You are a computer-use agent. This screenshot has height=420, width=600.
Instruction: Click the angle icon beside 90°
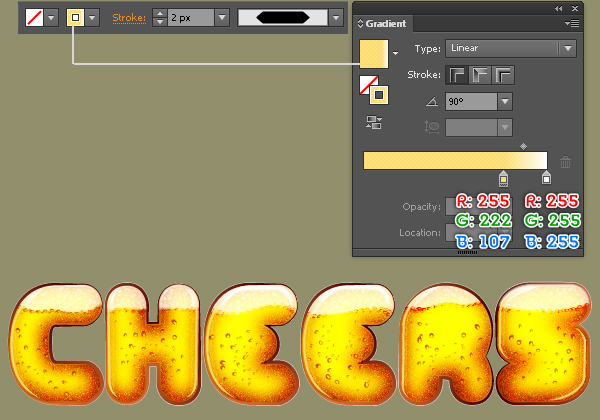tap(432, 102)
